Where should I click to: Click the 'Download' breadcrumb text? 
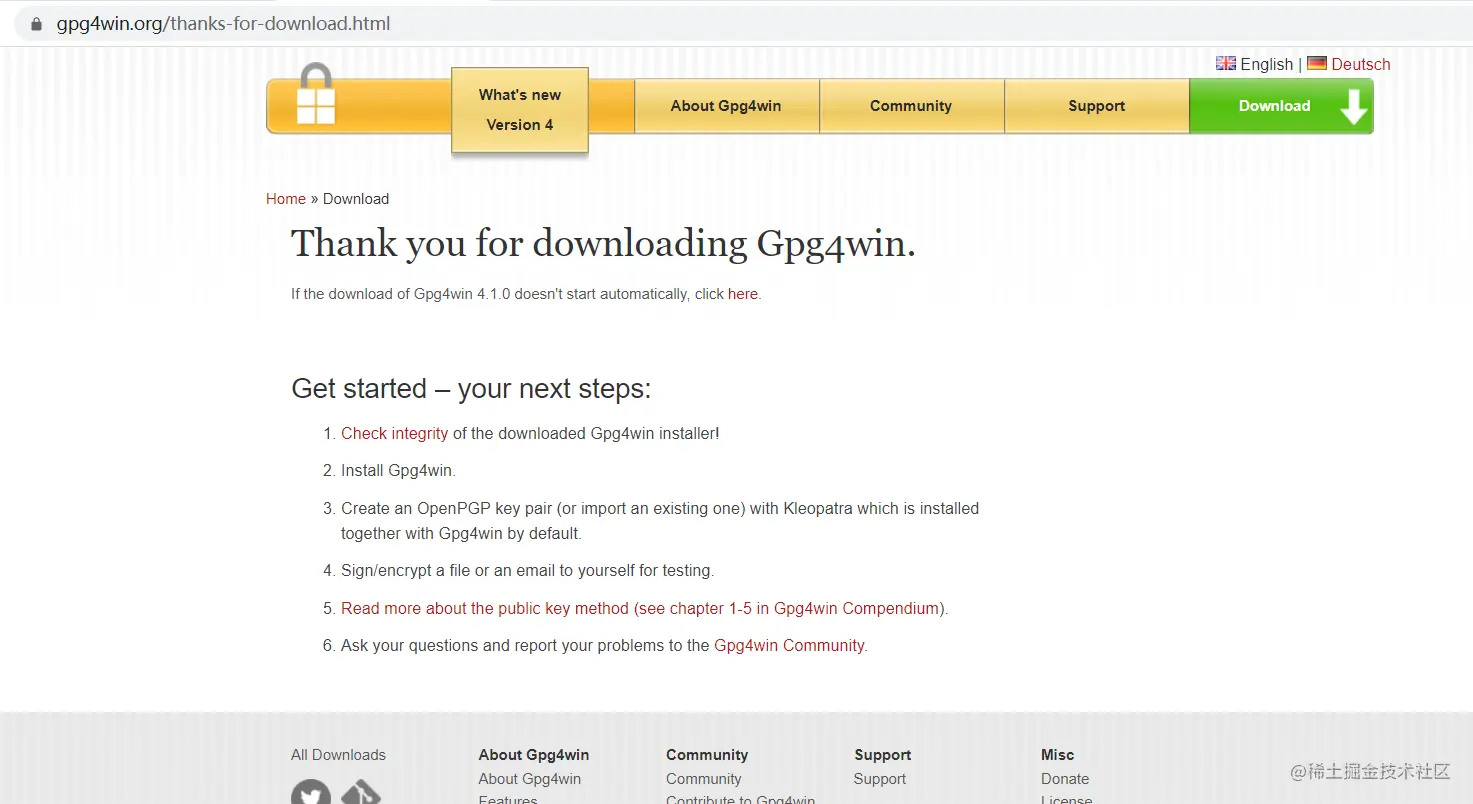pos(356,199)
